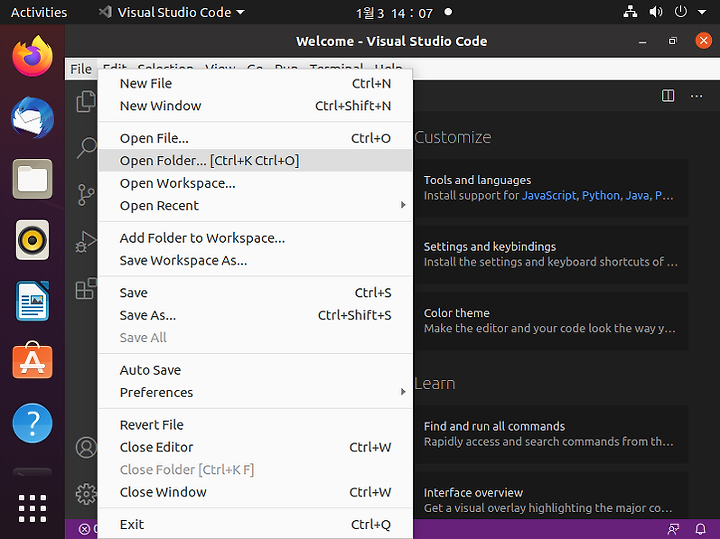This screenshot has width=720, height=539.
Task: Open Rhythmbox from the dock
Action: 33,240
